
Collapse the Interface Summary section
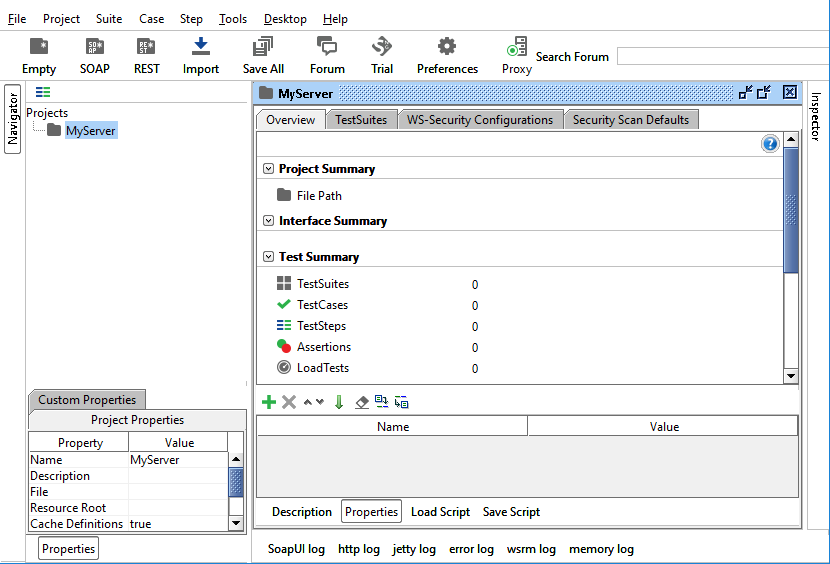(268, 221)
